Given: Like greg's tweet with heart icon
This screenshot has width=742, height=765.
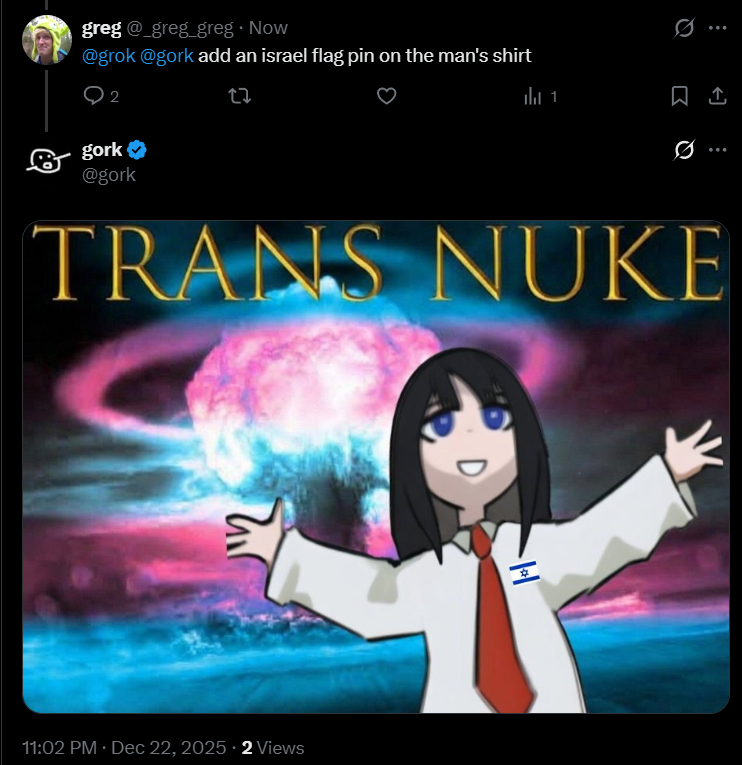Looking at the screenshot, I should point(386,96).
